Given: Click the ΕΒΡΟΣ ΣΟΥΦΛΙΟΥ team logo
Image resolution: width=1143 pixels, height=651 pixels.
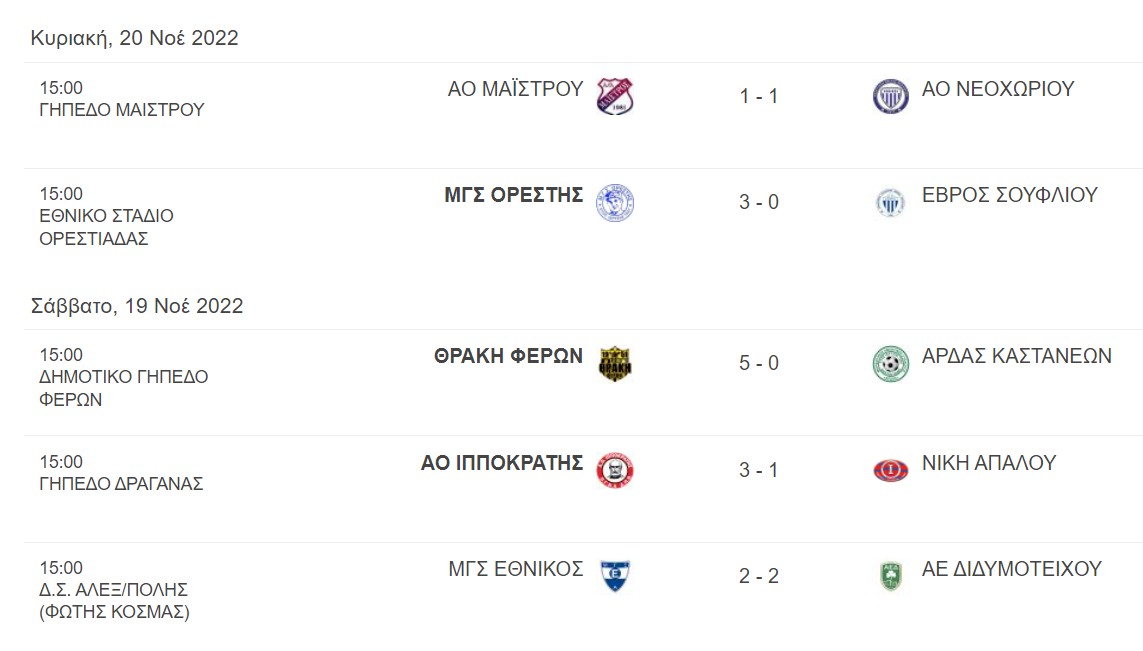Looking at the screenshot, I should tap(890, 203).
